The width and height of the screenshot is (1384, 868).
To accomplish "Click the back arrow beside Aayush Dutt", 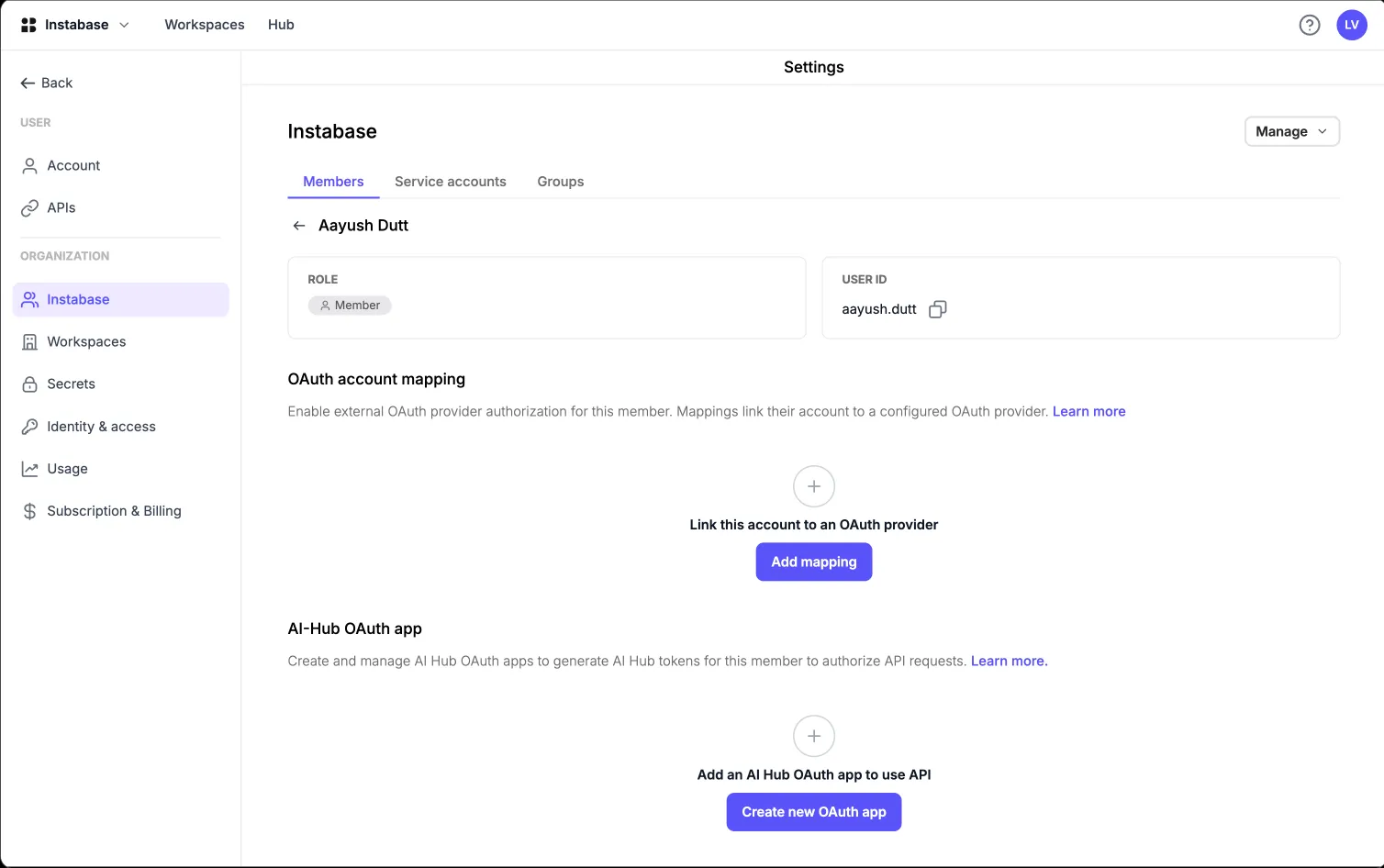I will click(x=299, y=226).
